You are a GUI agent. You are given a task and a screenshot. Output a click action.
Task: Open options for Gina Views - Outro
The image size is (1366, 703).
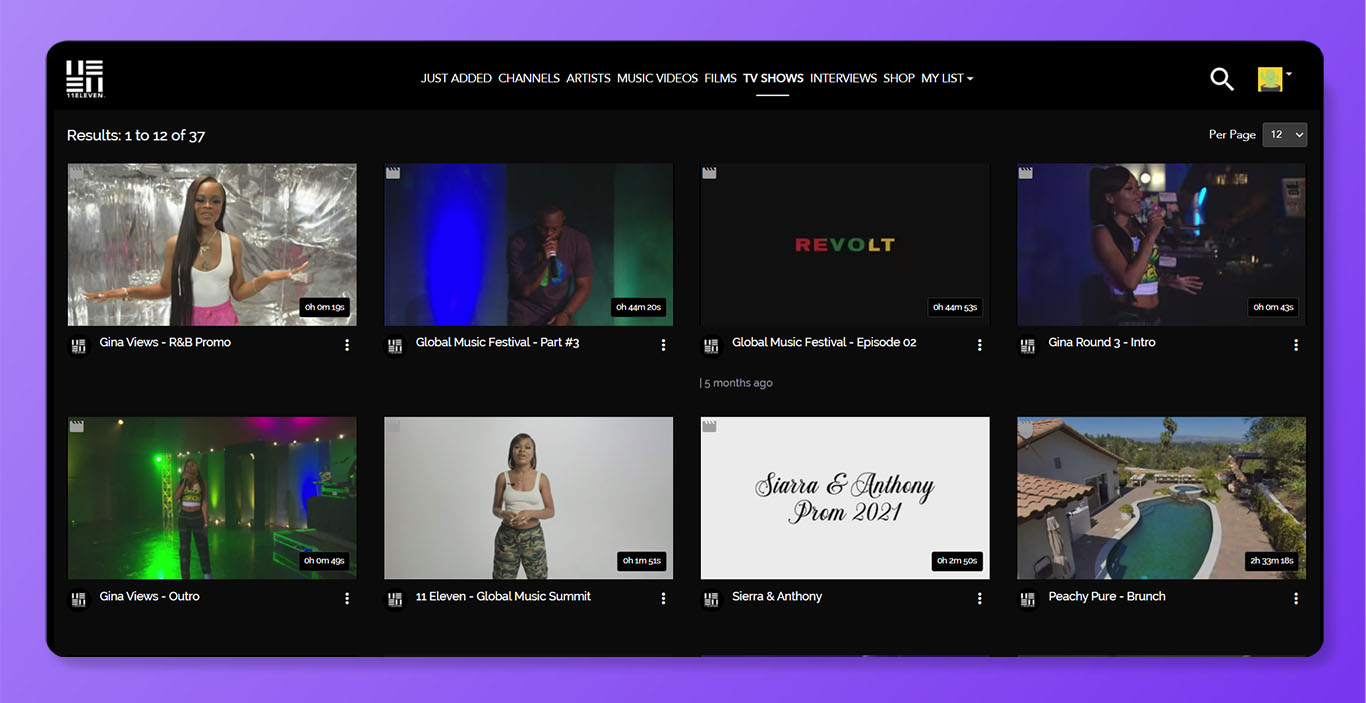click(347, 599)
